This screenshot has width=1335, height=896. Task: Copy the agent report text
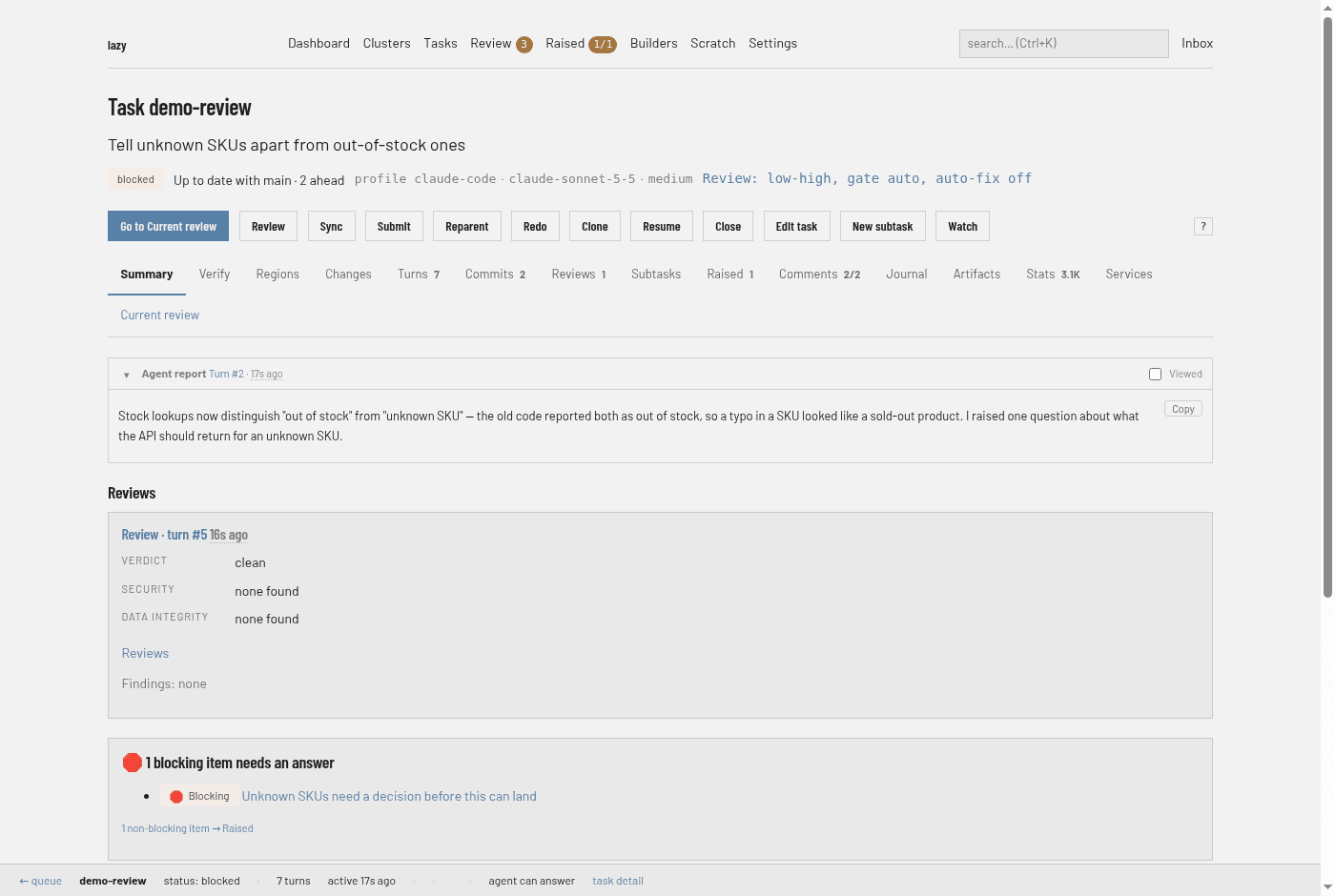[x=1182, y=409]
